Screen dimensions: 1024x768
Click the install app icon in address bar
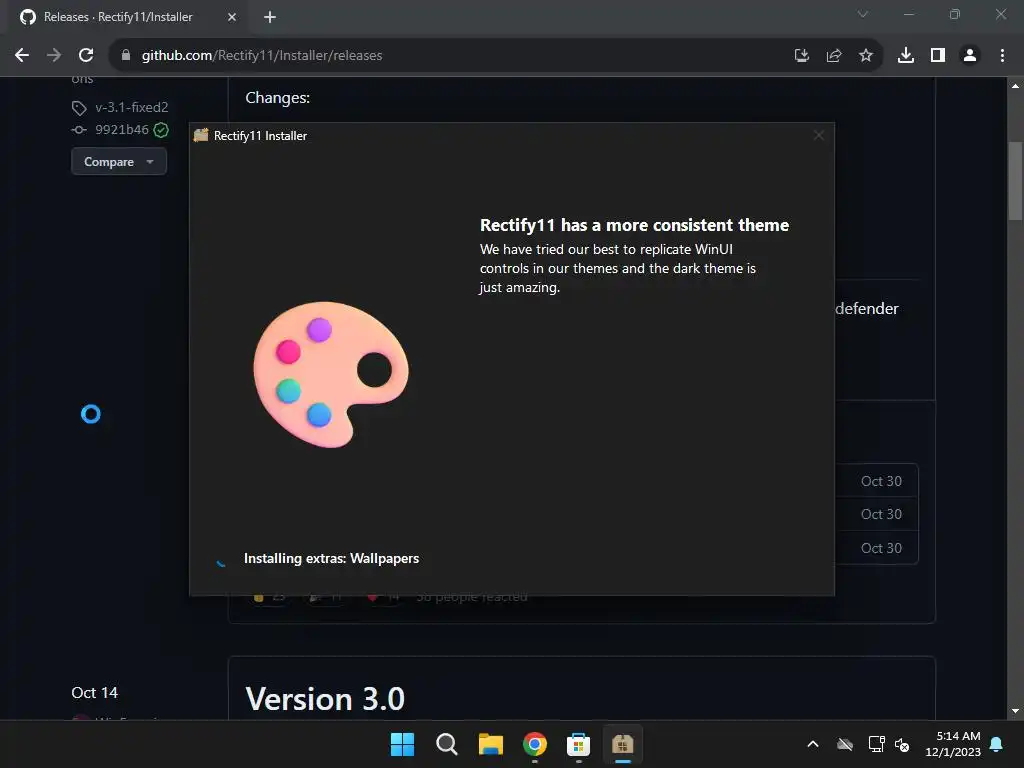(x=802, y=56)
